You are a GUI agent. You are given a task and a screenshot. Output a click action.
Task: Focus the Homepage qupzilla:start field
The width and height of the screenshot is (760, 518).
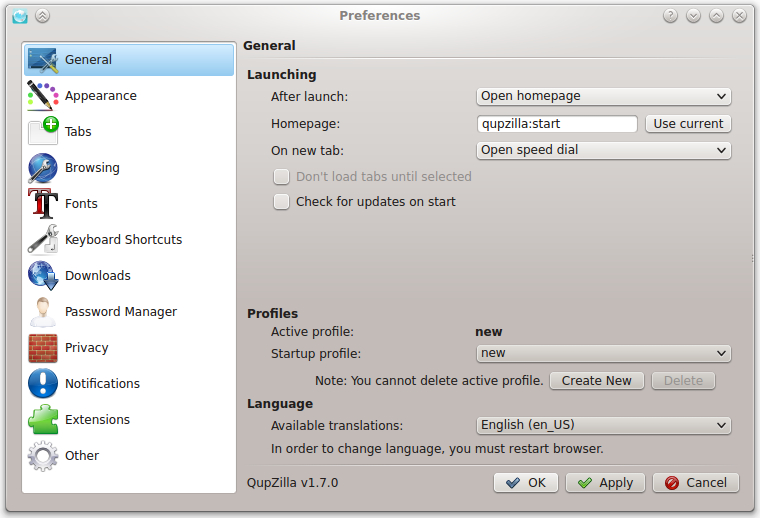(557, 124)
